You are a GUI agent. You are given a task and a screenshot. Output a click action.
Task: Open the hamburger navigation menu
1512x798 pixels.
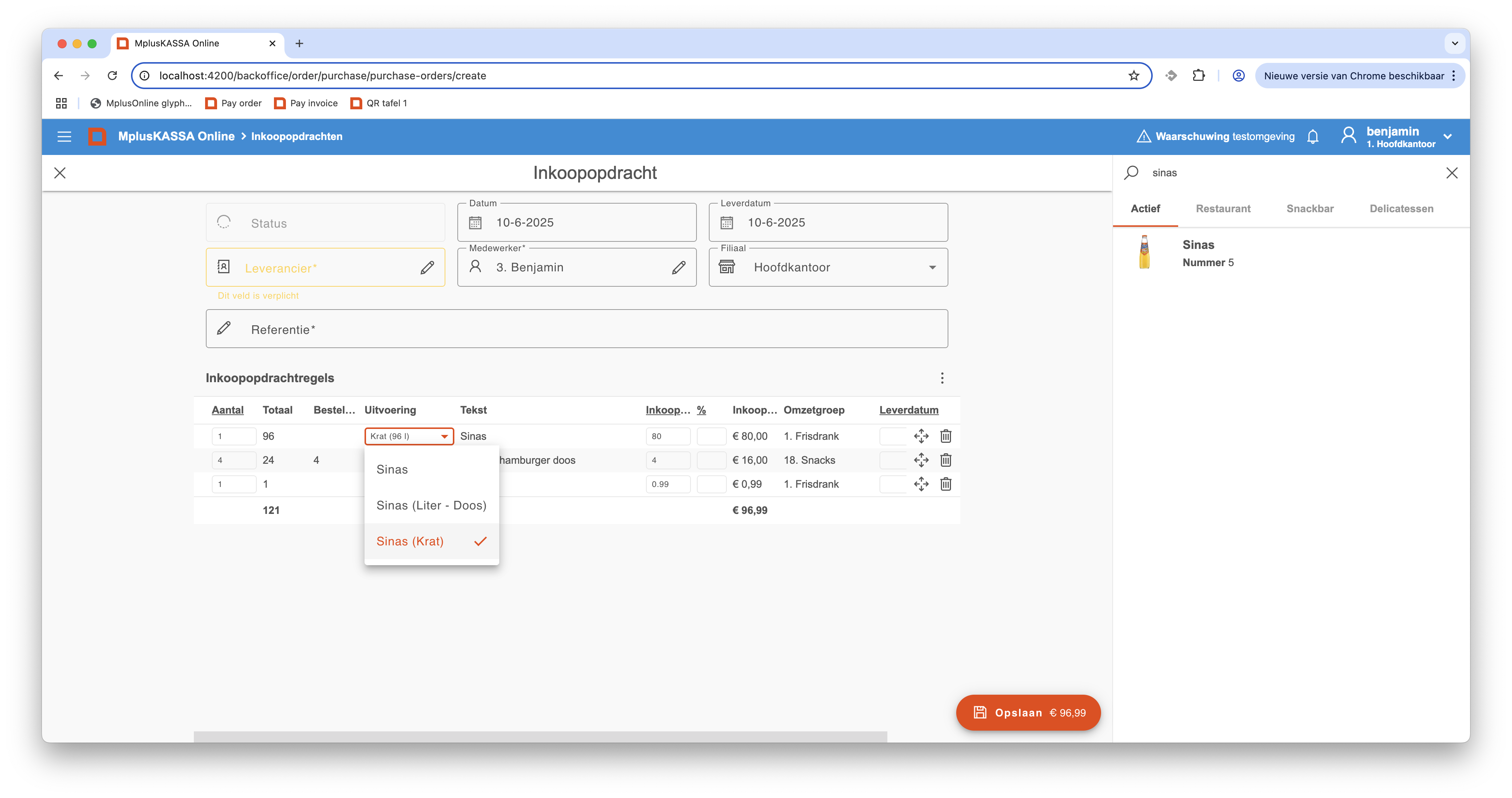(64, 136)
